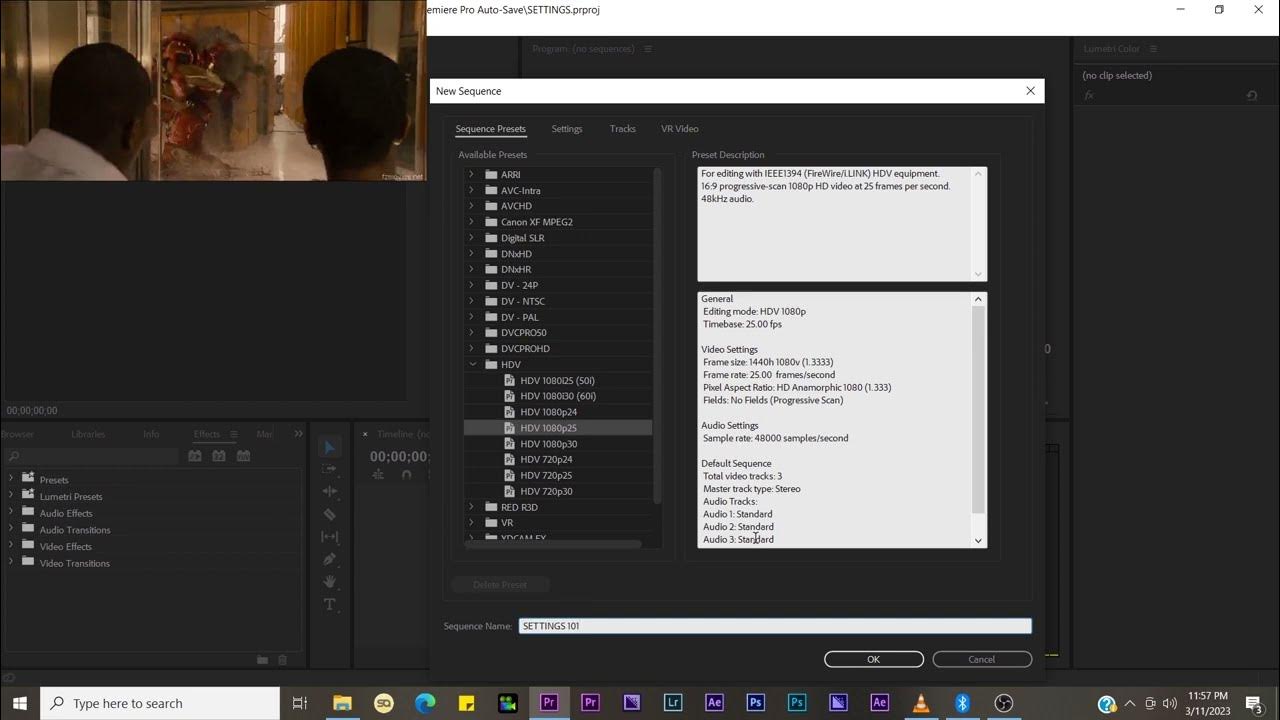This screenshot has height=720, width=1280.
Task: Open the notification center icon
Action: (1254, 703)
